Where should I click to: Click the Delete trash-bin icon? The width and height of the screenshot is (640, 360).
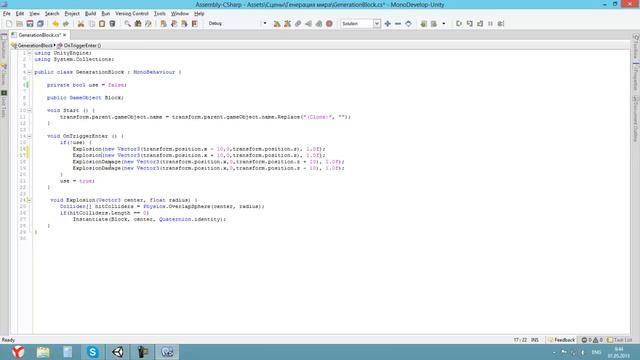[112, 24]
